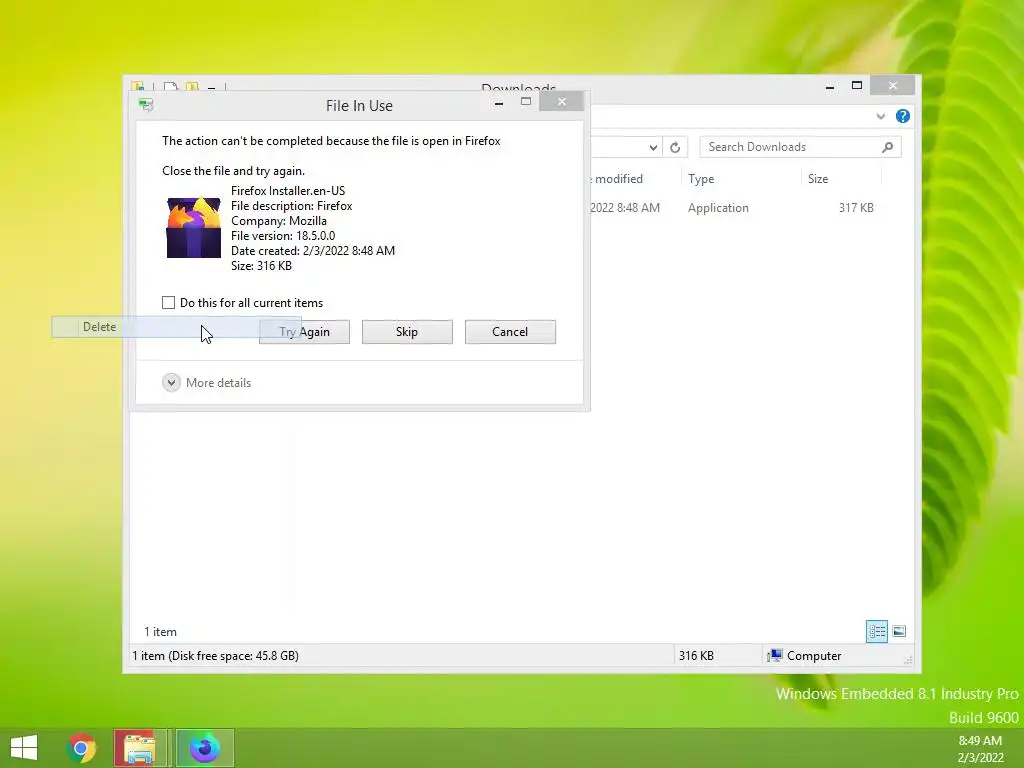This screenshot has height=768, width=1024.
Task: Check 'Do this for all current items'
Action: coord(168,302)
